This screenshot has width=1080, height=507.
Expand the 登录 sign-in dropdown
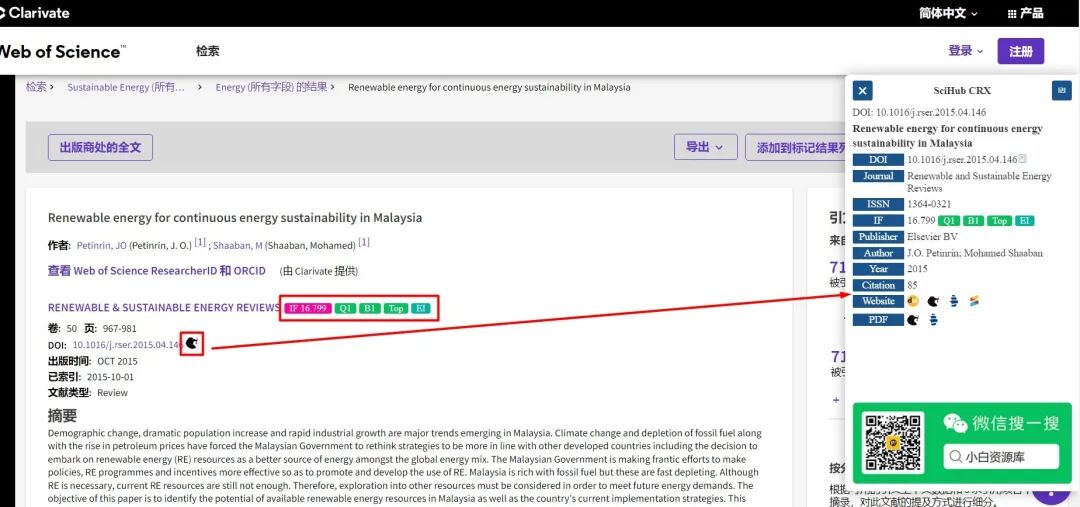pyautogui.click(x=966, y=51)
